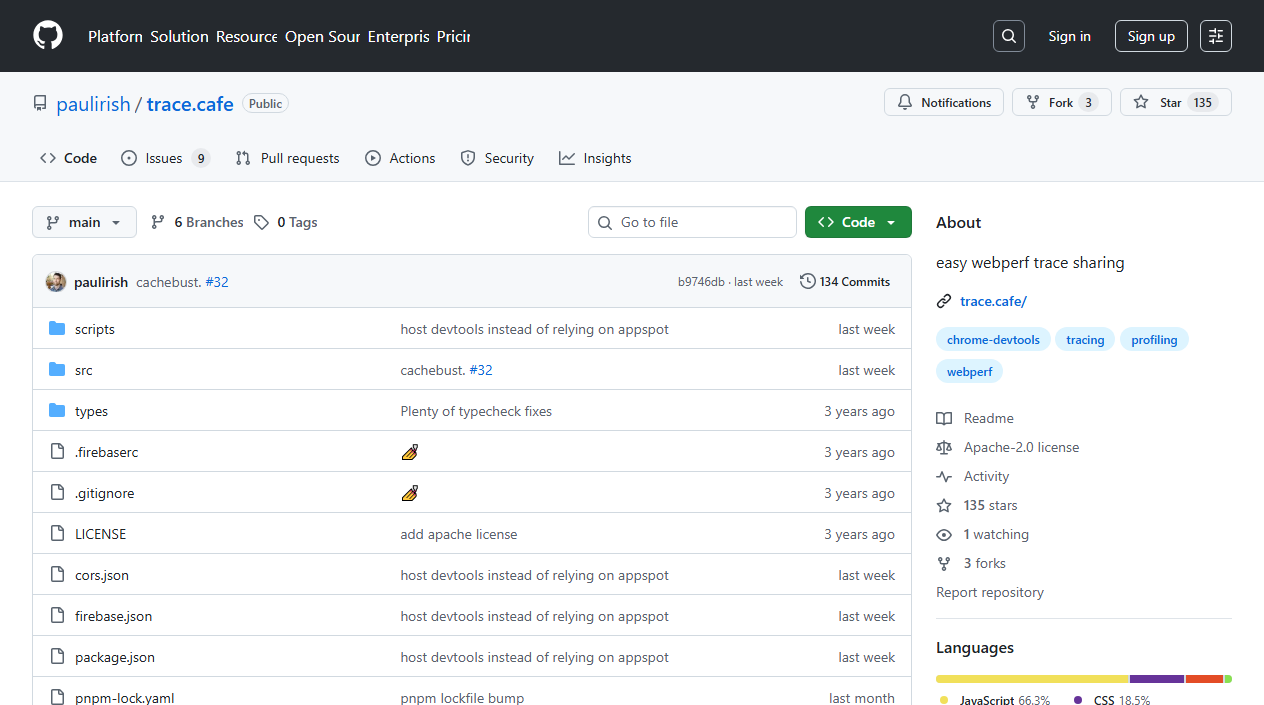This screenshot has width=1264, height=705.
Task: Expand the green Code dropdown button
Action: click(x=858, y=222)
